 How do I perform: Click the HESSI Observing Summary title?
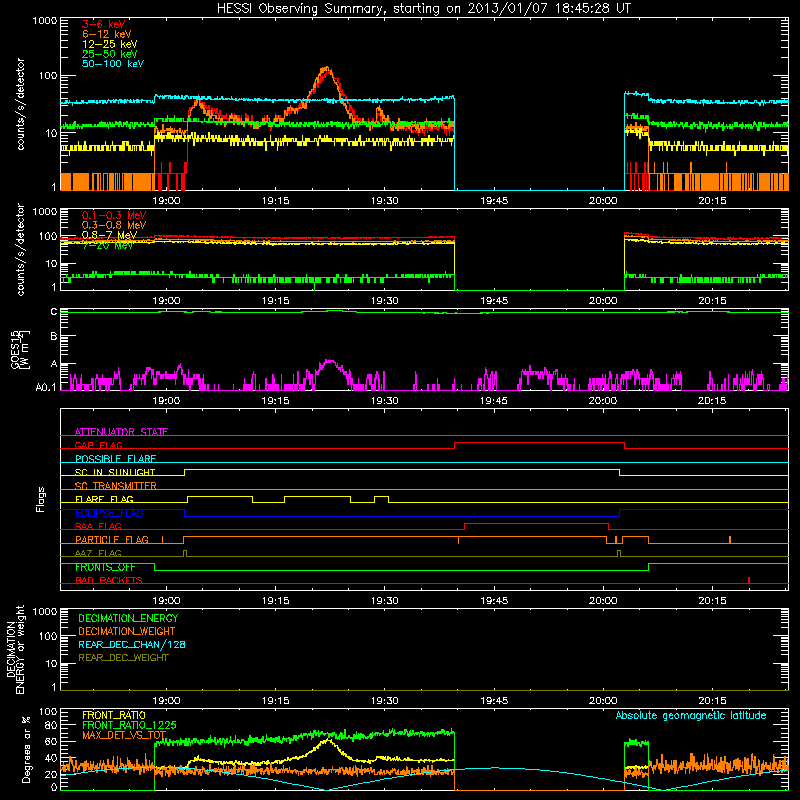[x=424, y=9]
